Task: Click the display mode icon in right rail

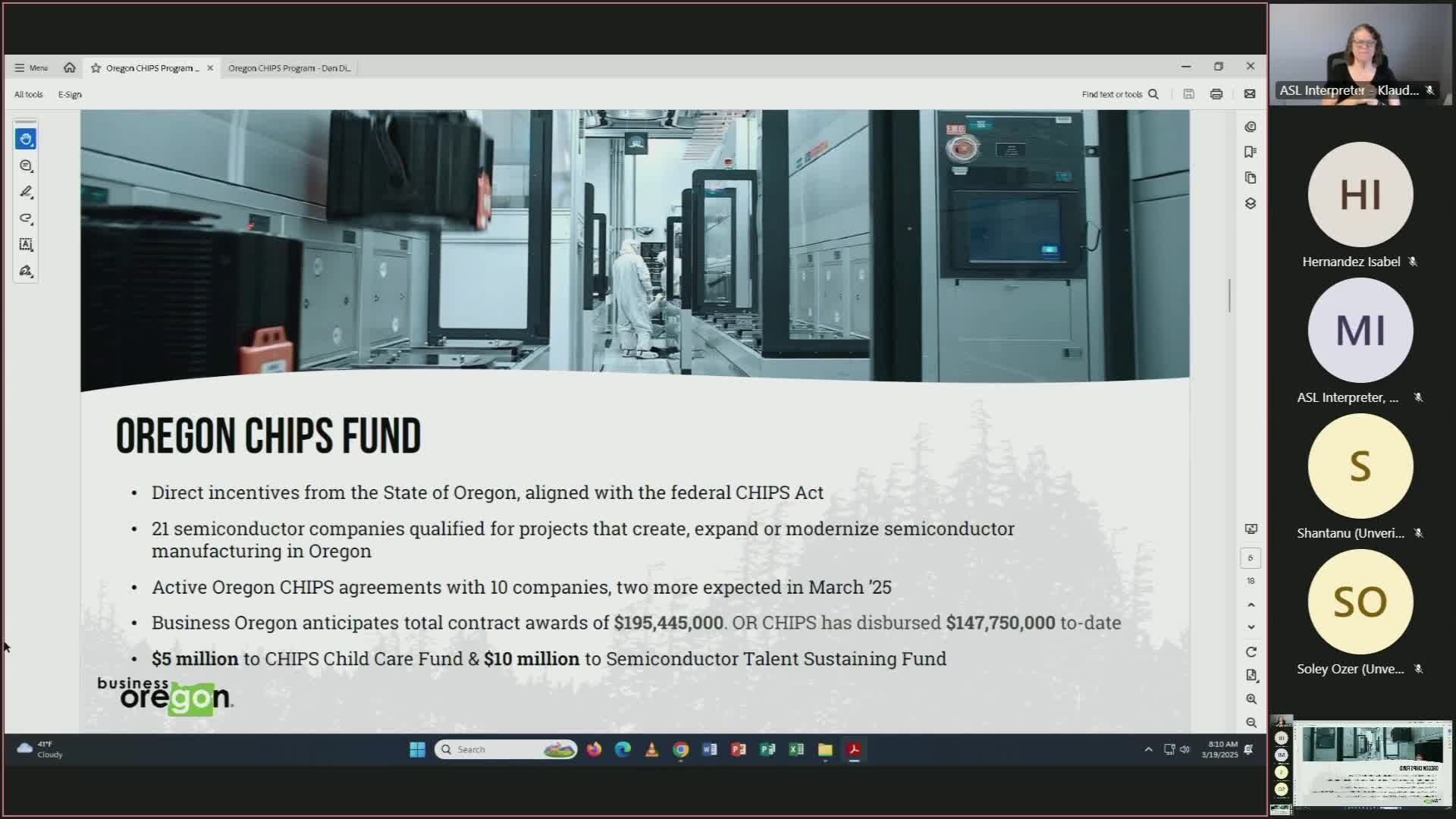Action: pyautogui.click(x=1251, y=529)
